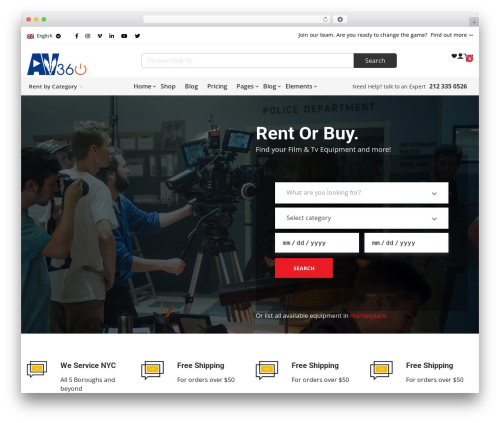Screen dimensions: 500x423
Task: Open the Pricing menu item
Action: (217, 86)
